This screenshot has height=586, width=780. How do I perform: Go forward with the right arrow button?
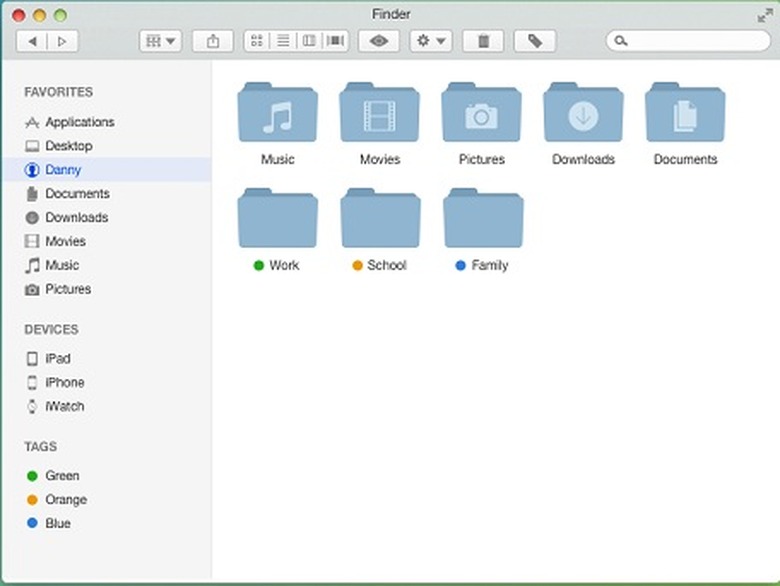coord(63,41)
